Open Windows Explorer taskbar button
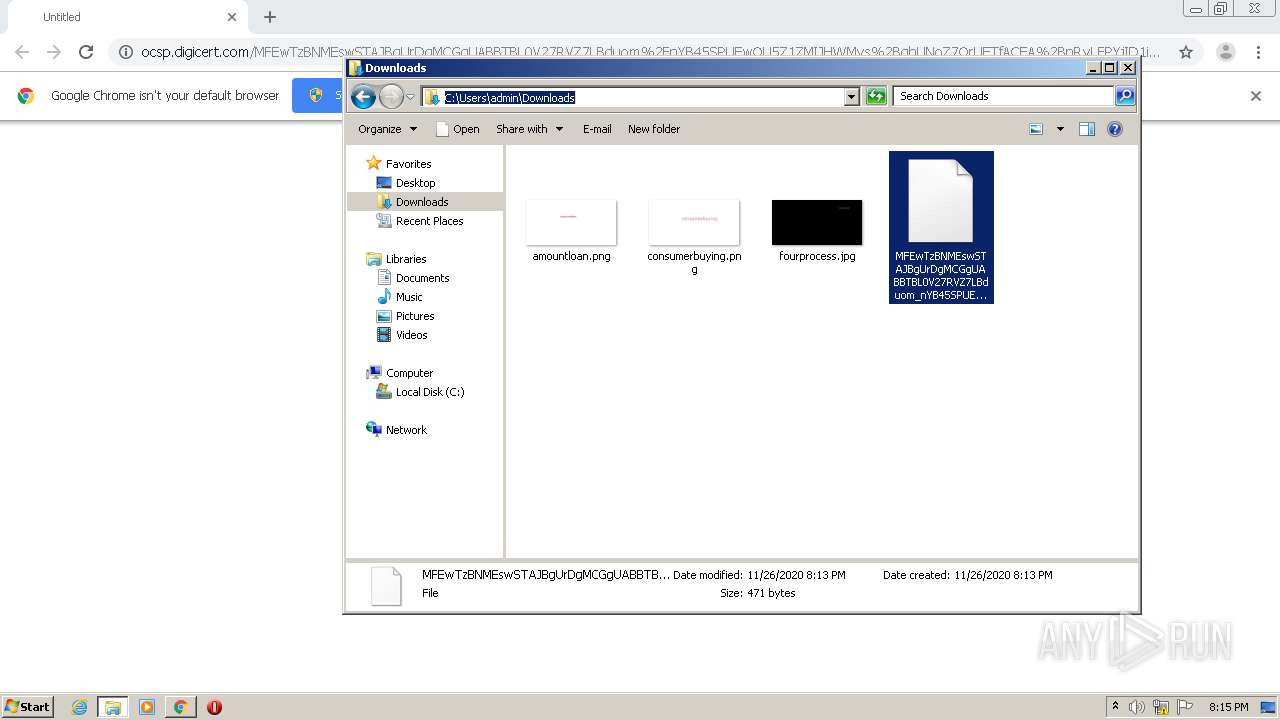Viewport: 1280px width, 720px height. point(113,707)
